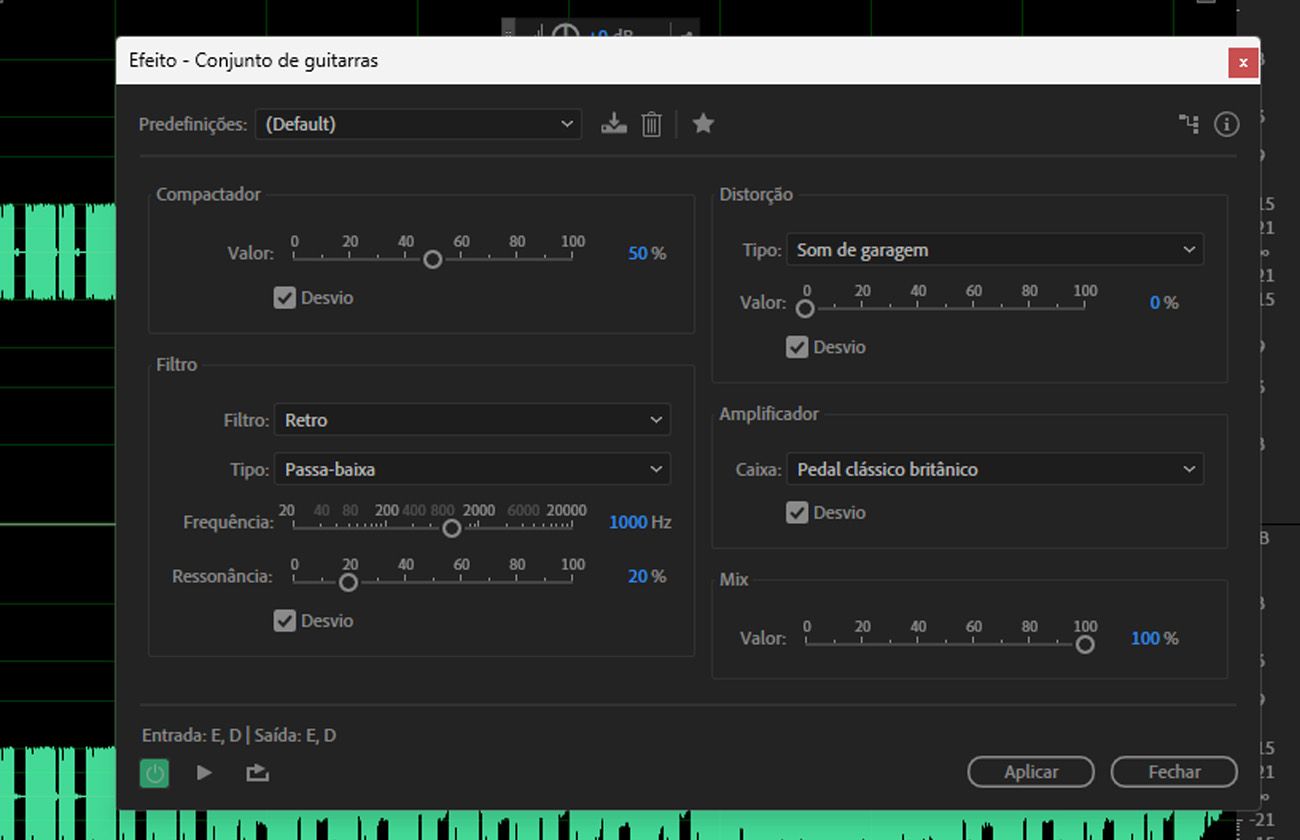Click the Fechar button

point(1174,772)
